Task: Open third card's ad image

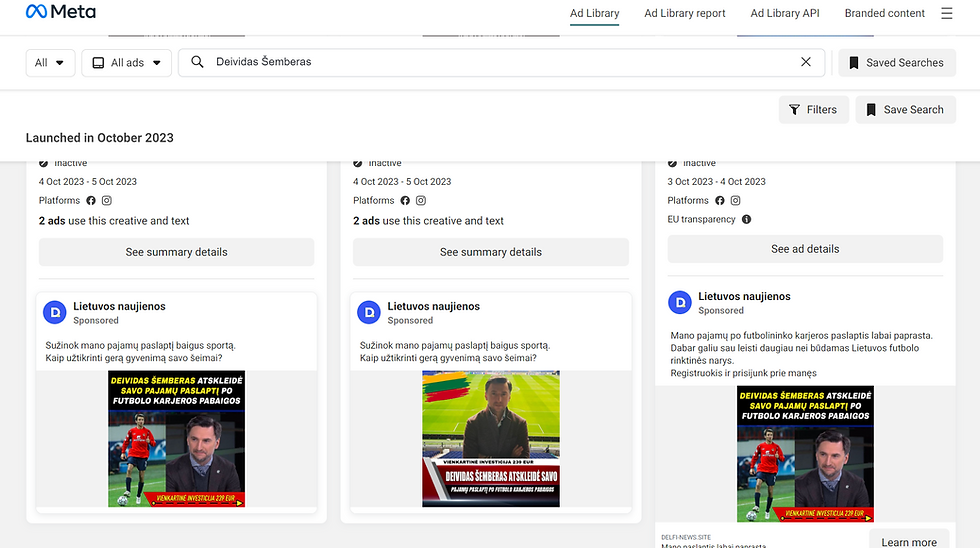Action: click(805, 454)
